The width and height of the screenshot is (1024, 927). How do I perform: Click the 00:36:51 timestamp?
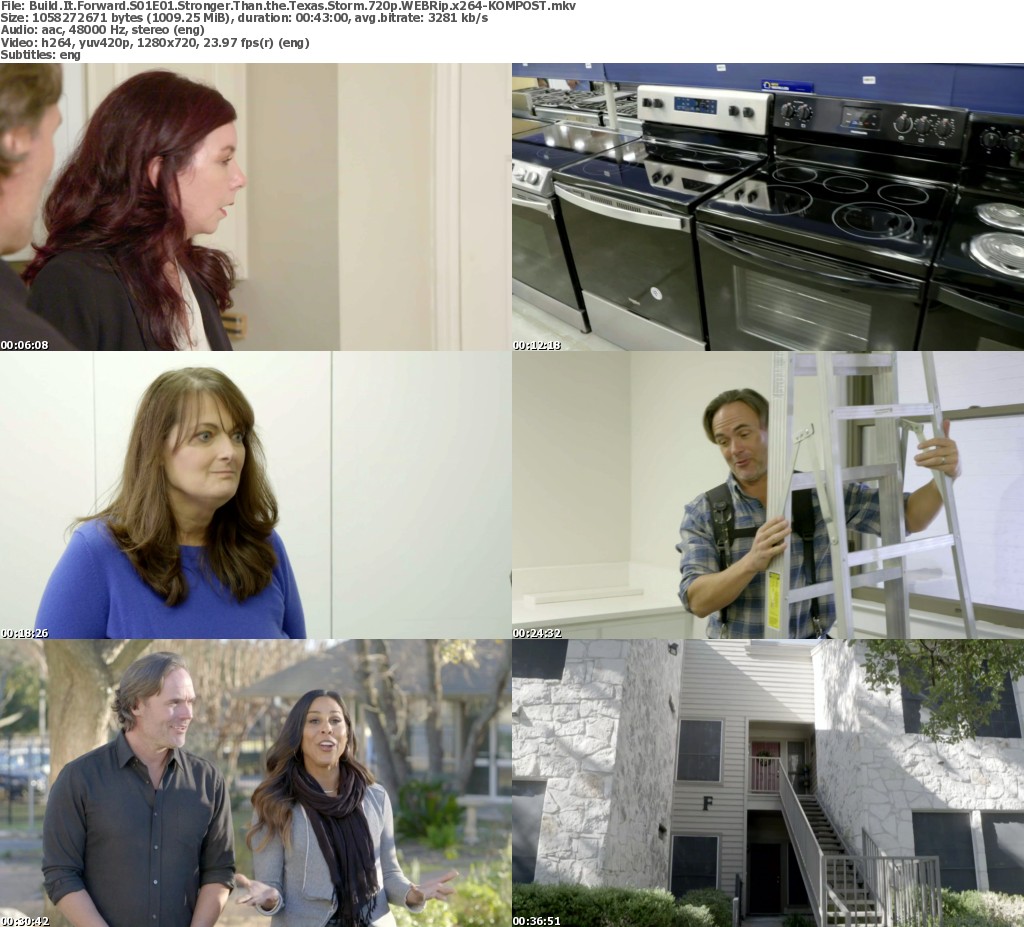(537, 921)
